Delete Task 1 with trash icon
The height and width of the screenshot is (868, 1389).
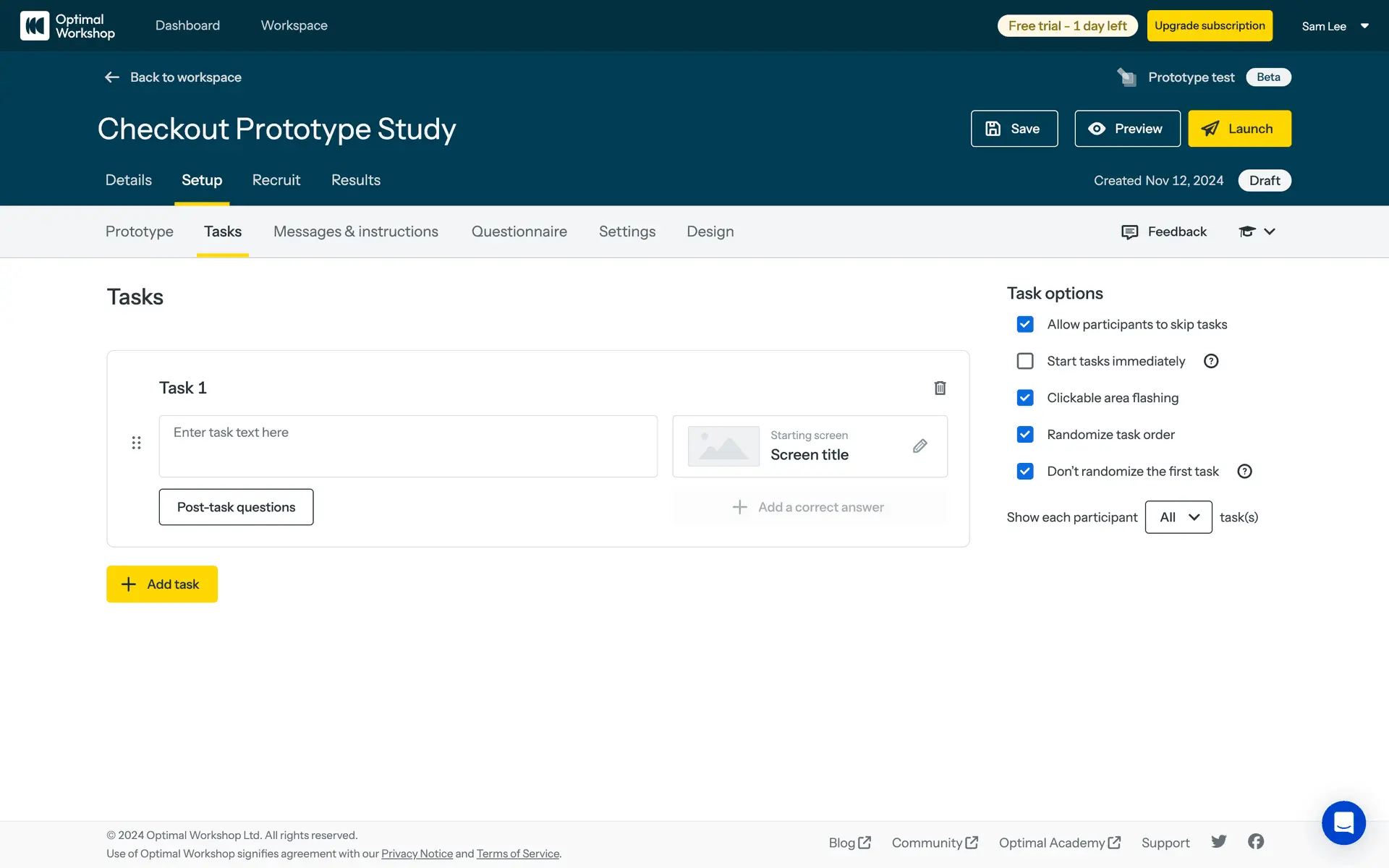tap(940, 388)
